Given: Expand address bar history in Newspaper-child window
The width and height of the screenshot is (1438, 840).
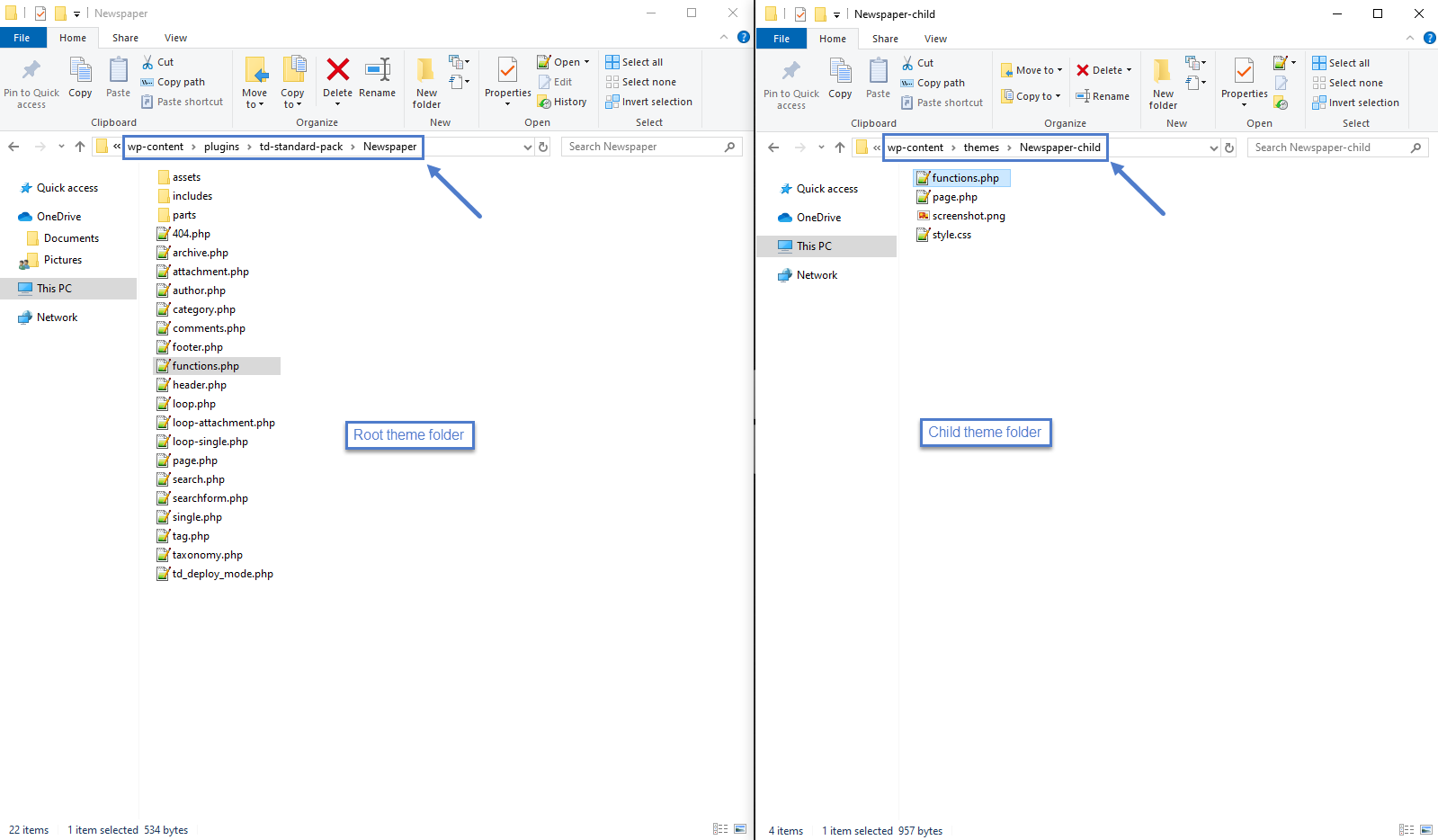Looking at the screenshot, I should (1213, 147).
